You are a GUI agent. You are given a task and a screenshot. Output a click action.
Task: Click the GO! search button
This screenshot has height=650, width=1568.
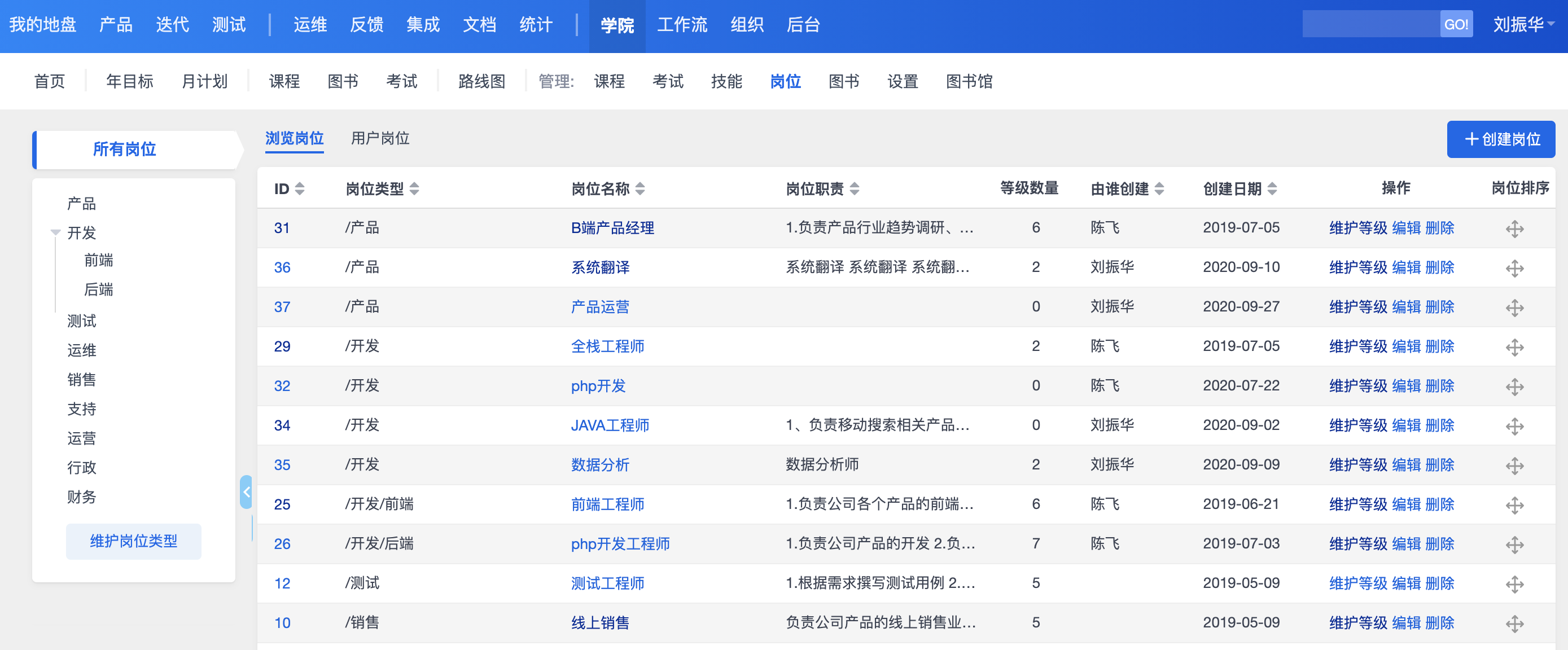coord(1456,24)
